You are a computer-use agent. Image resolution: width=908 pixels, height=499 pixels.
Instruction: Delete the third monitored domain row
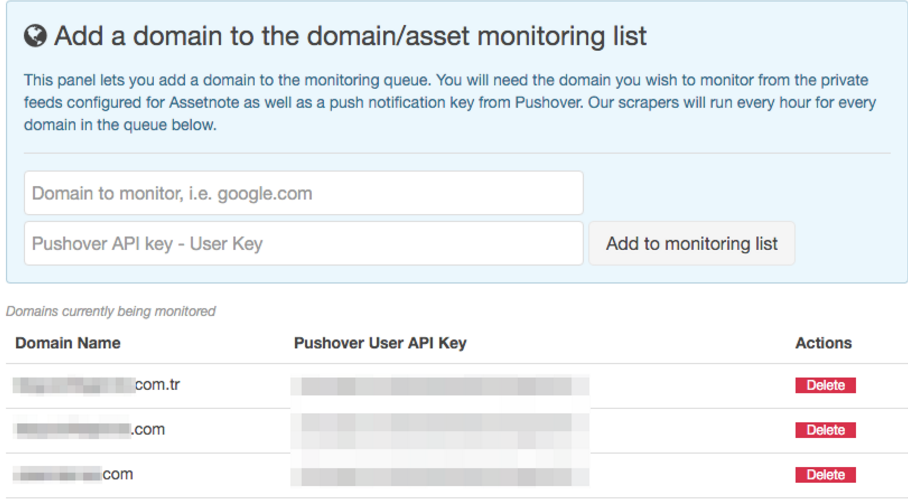tap(825, 475)
